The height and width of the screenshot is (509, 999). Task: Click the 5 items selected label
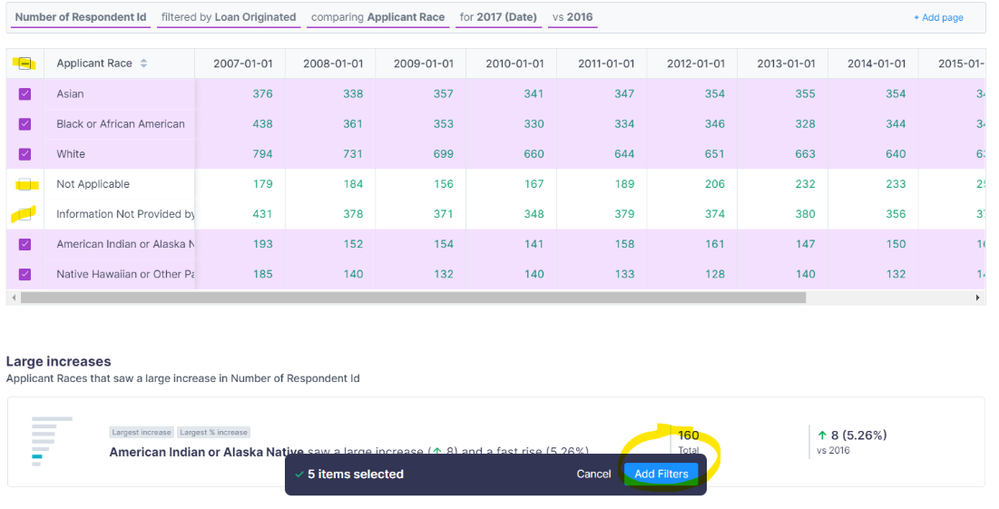coord(356,474)
